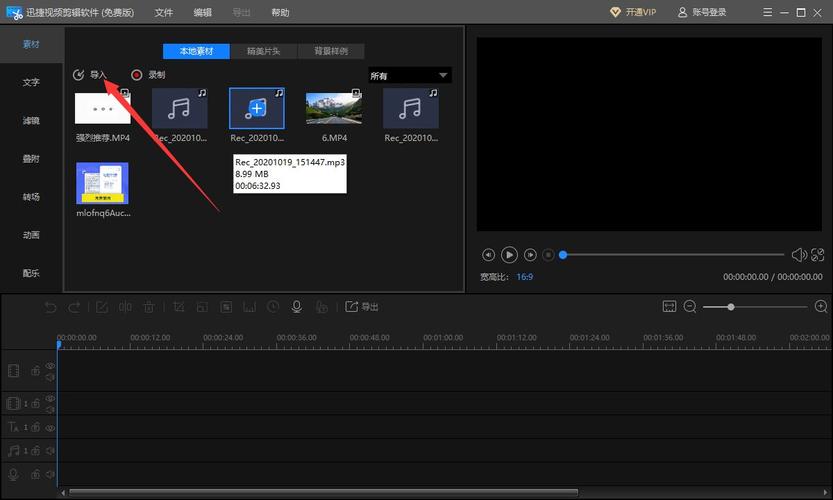
Task: Play the preview video
Action: [509, 255]
